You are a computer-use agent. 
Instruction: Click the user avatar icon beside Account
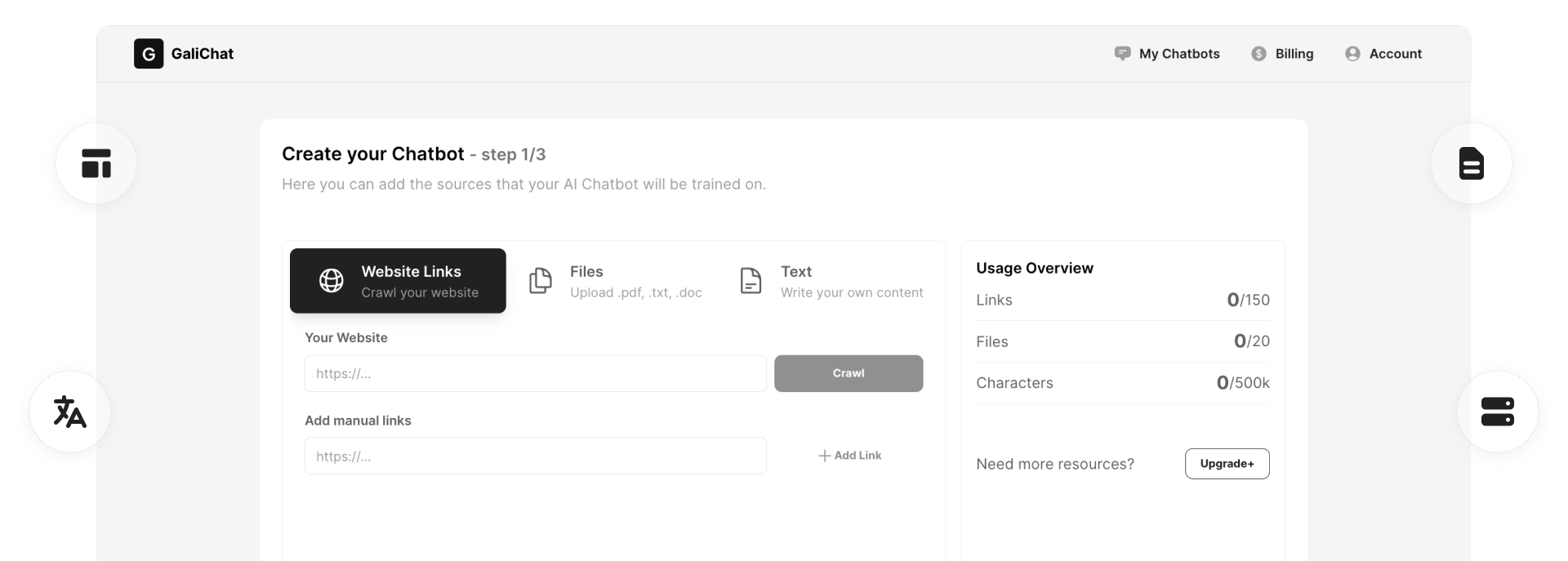tap(1352, 54)
